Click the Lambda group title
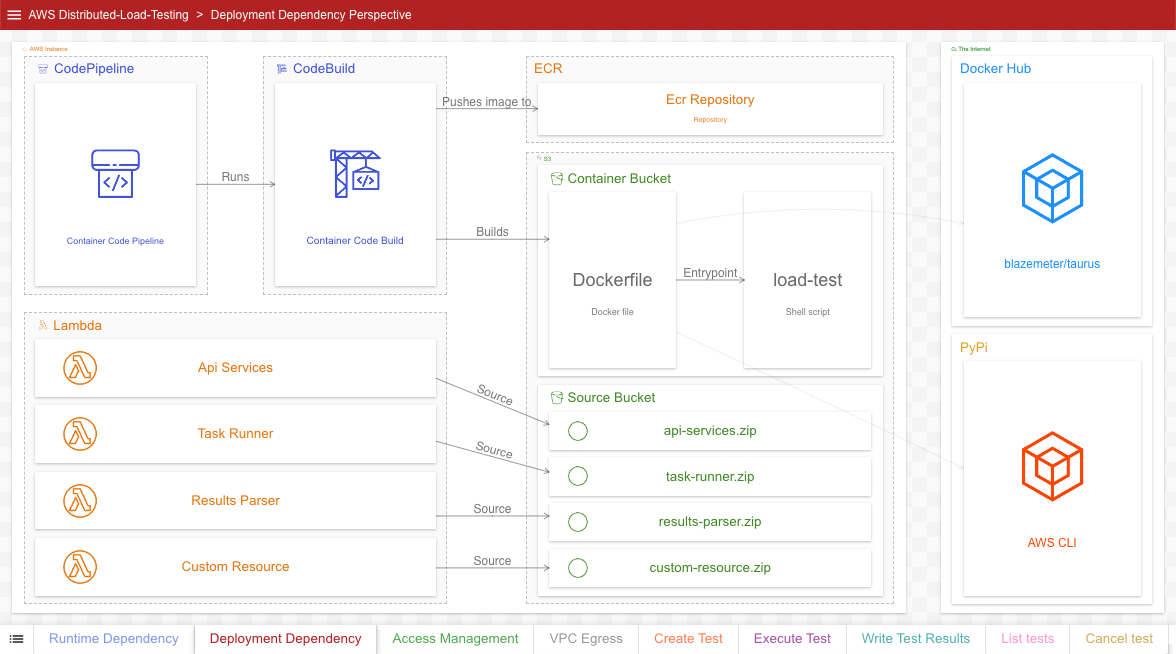 [77, 326]
